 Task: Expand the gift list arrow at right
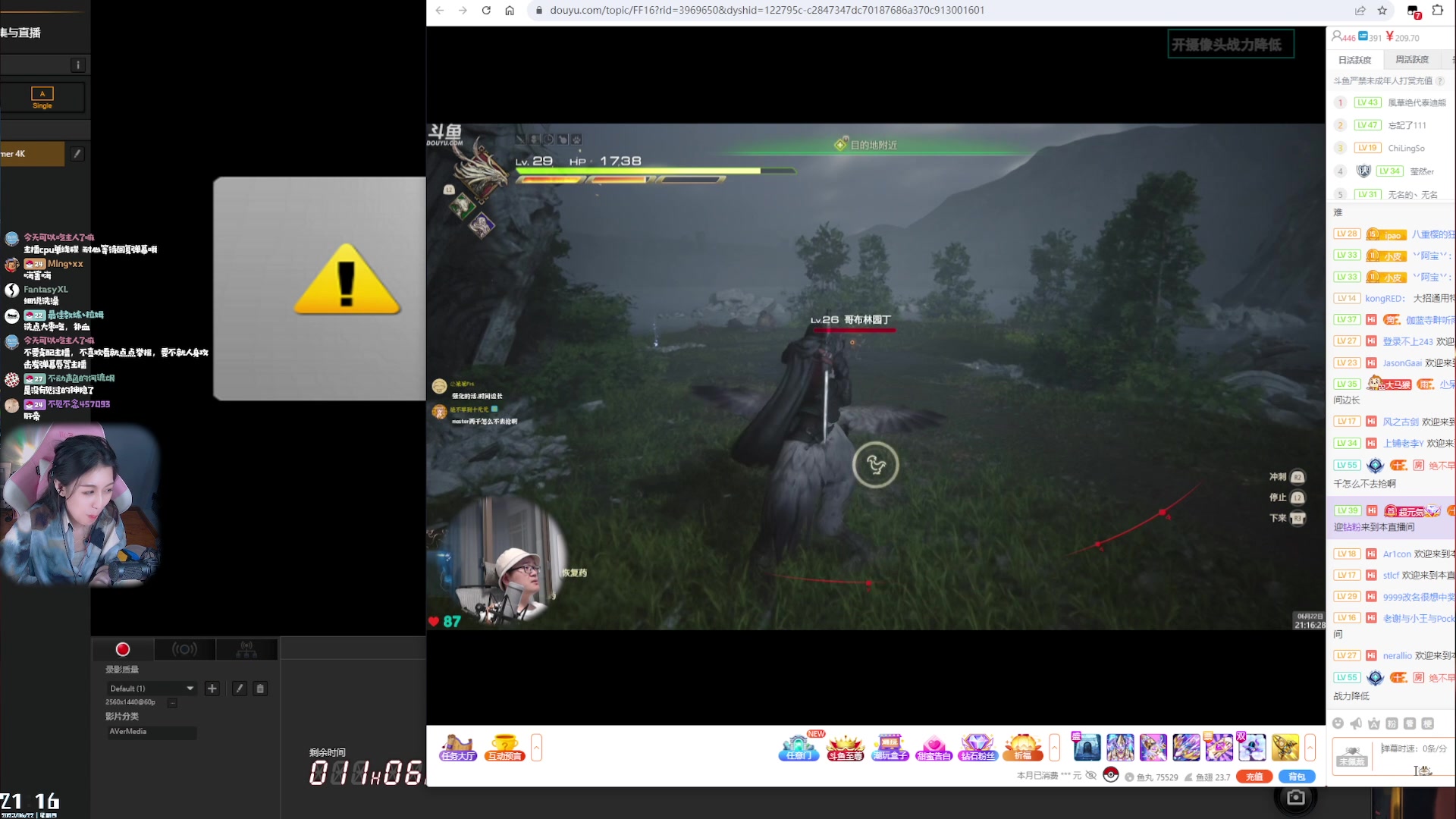click(x=1310, y=748)
